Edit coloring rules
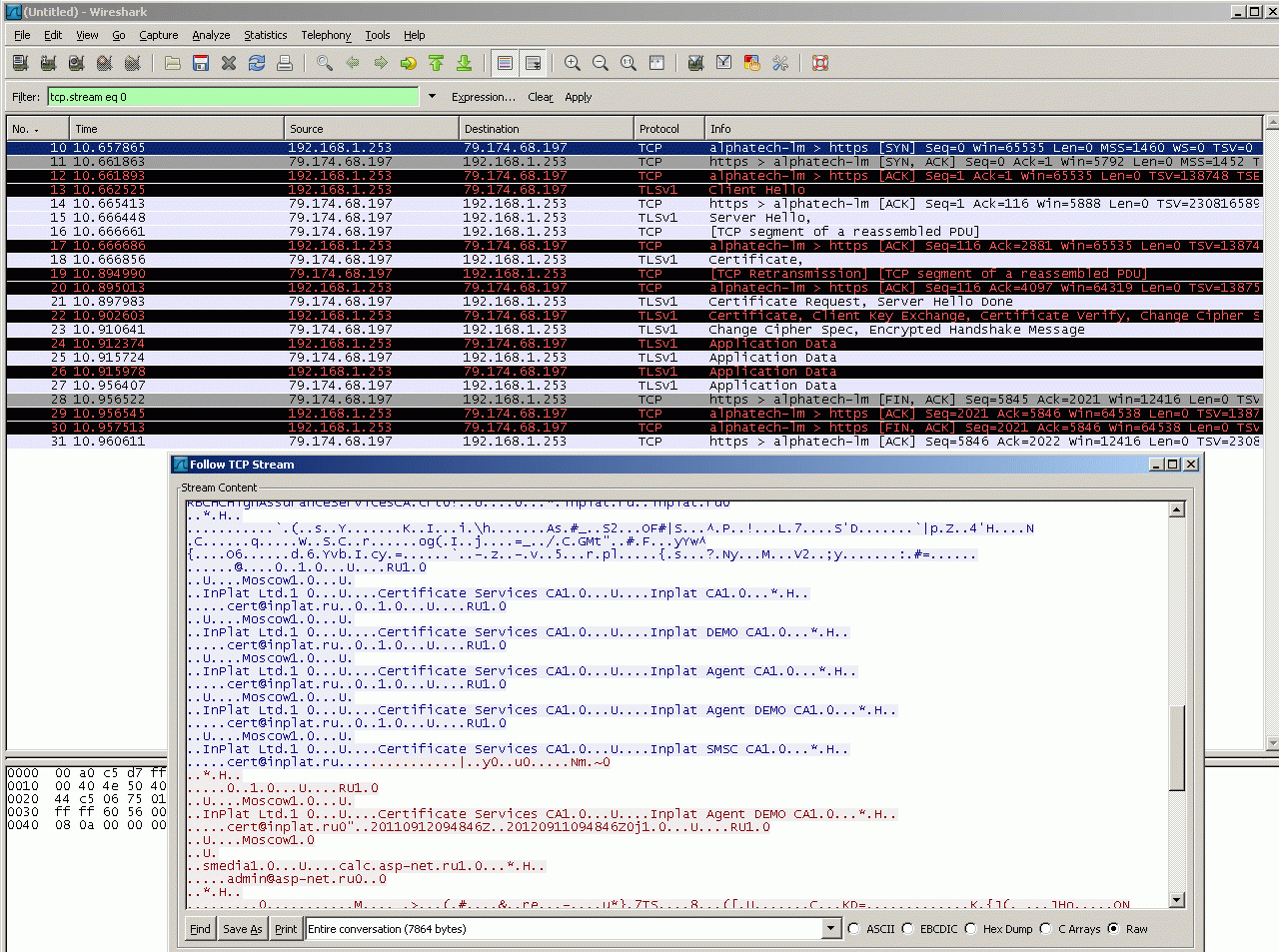Screen dimensions: 1279x952 coord(752,63)
